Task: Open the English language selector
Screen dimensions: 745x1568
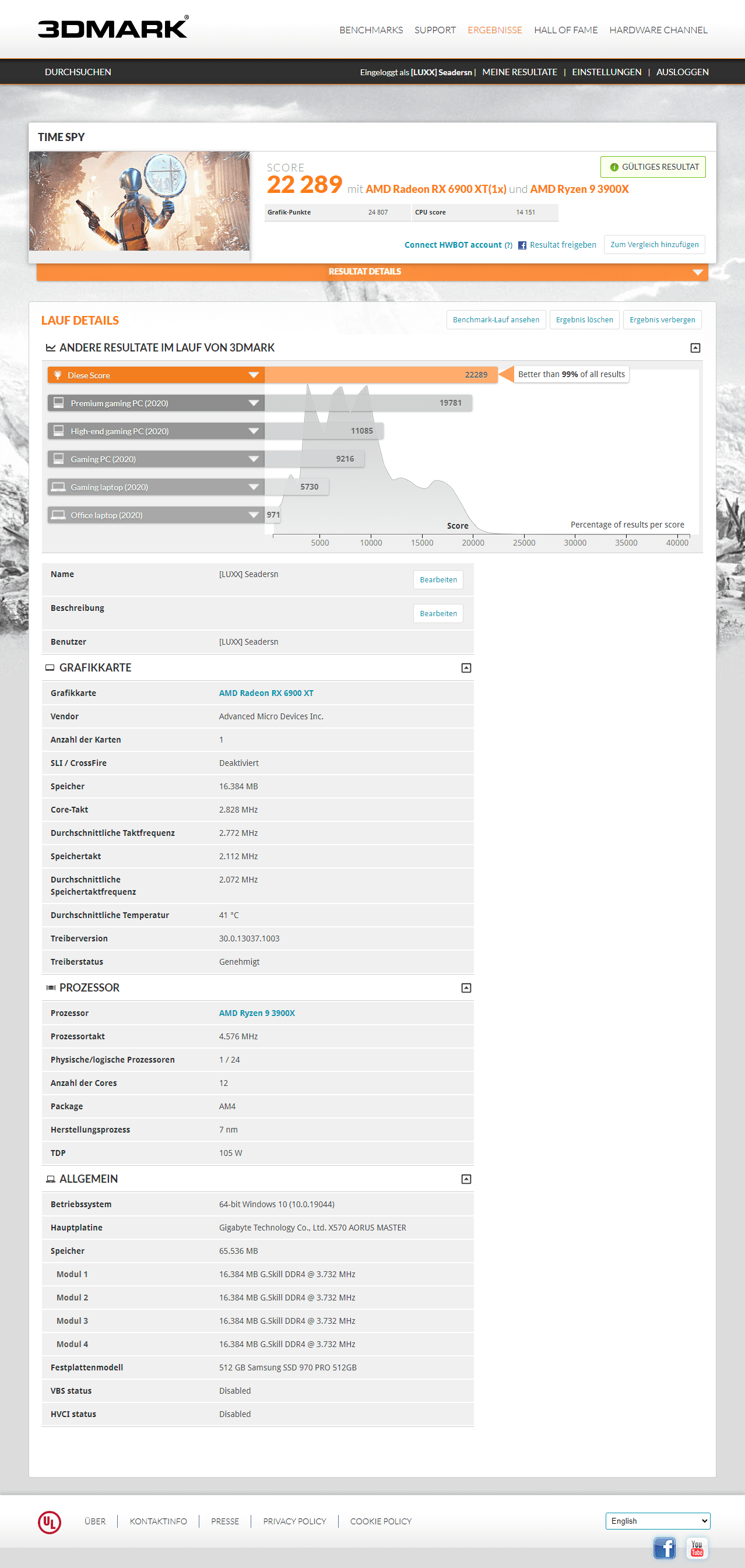Action: (658, 1521)
